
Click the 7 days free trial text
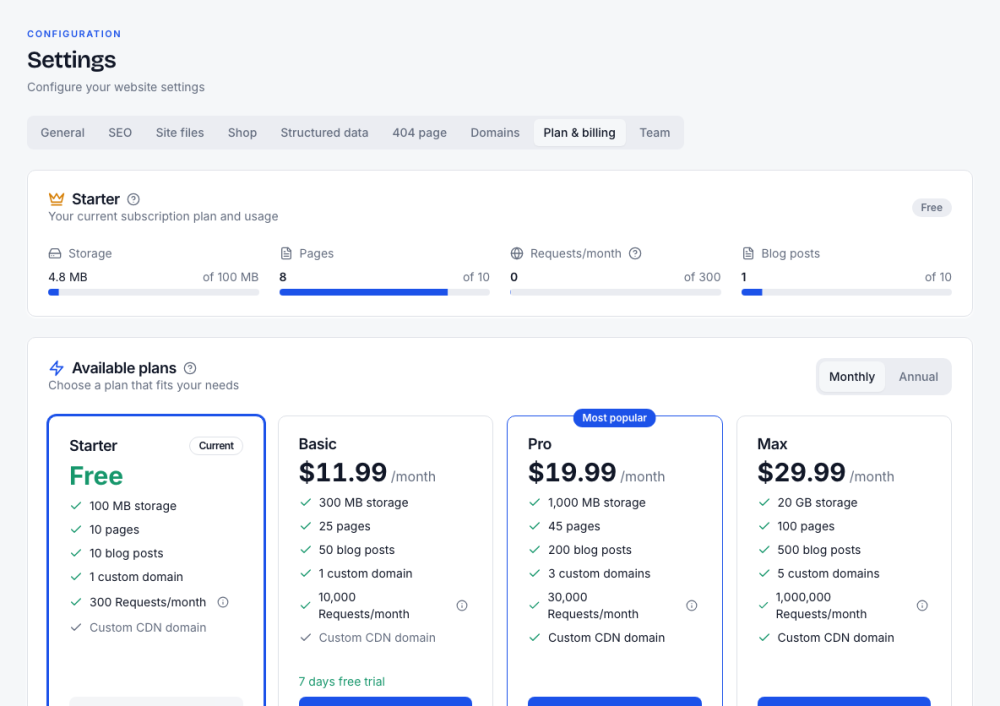tap(342, 682)
